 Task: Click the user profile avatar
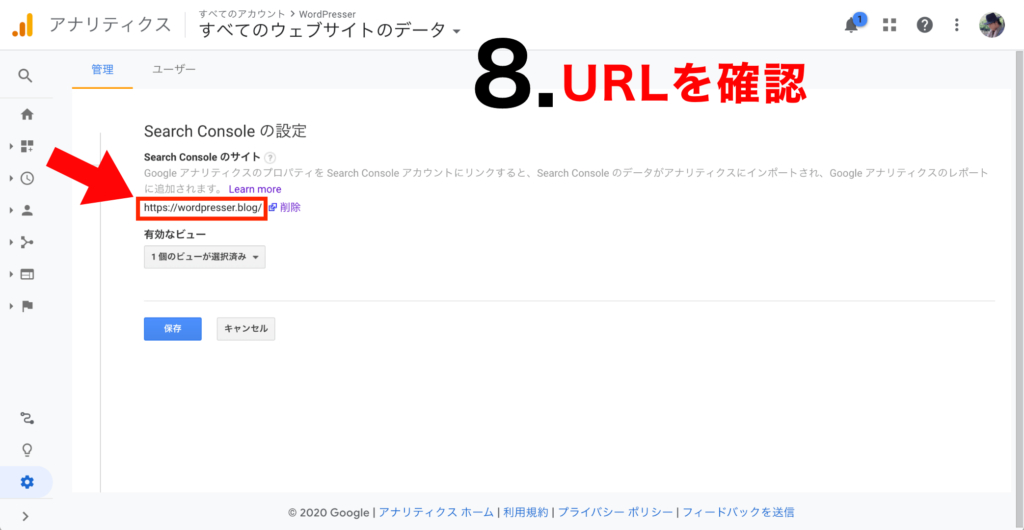(991, 25)
